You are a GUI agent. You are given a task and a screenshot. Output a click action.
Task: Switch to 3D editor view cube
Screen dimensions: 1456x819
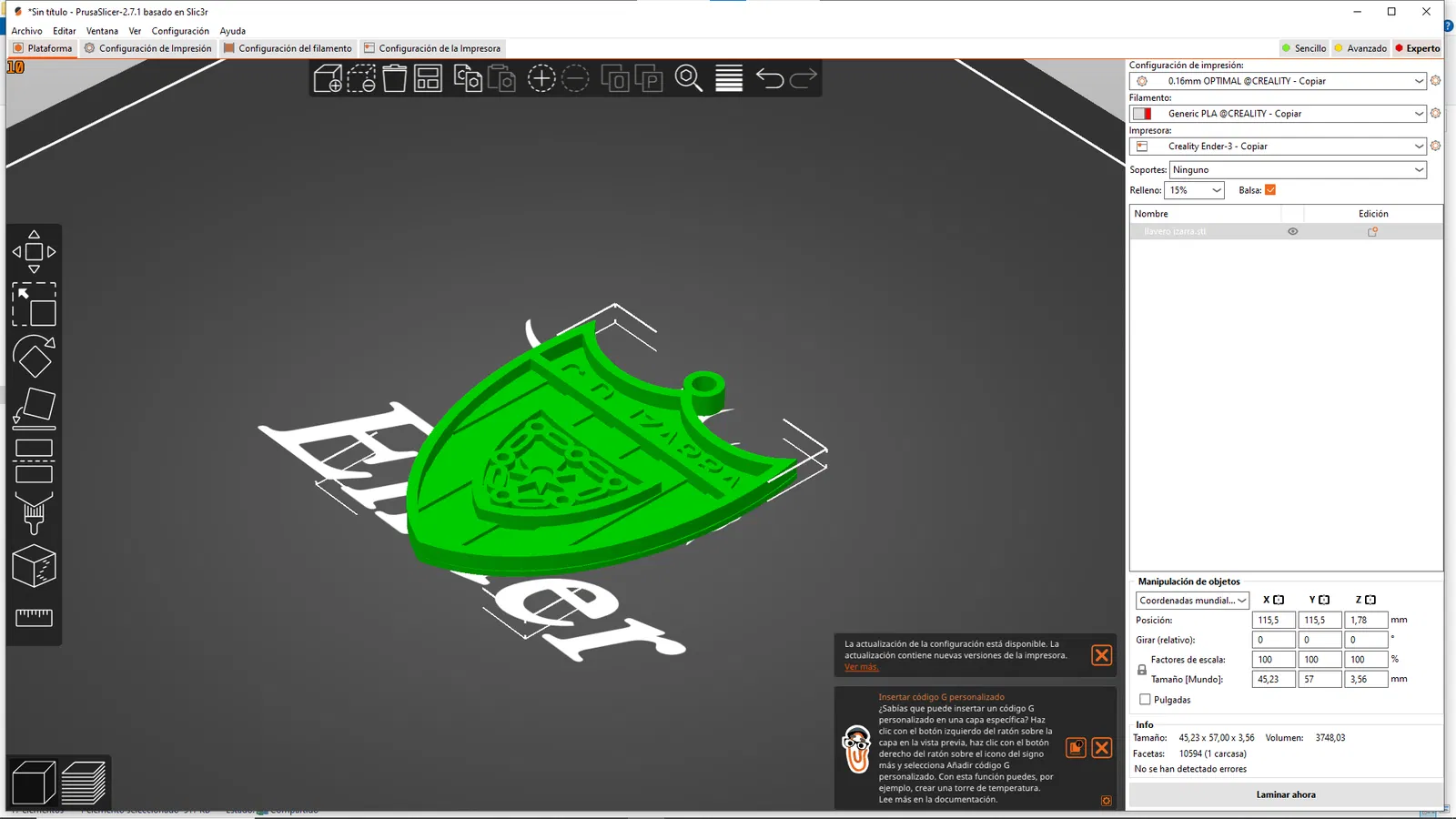pos(34,783)
